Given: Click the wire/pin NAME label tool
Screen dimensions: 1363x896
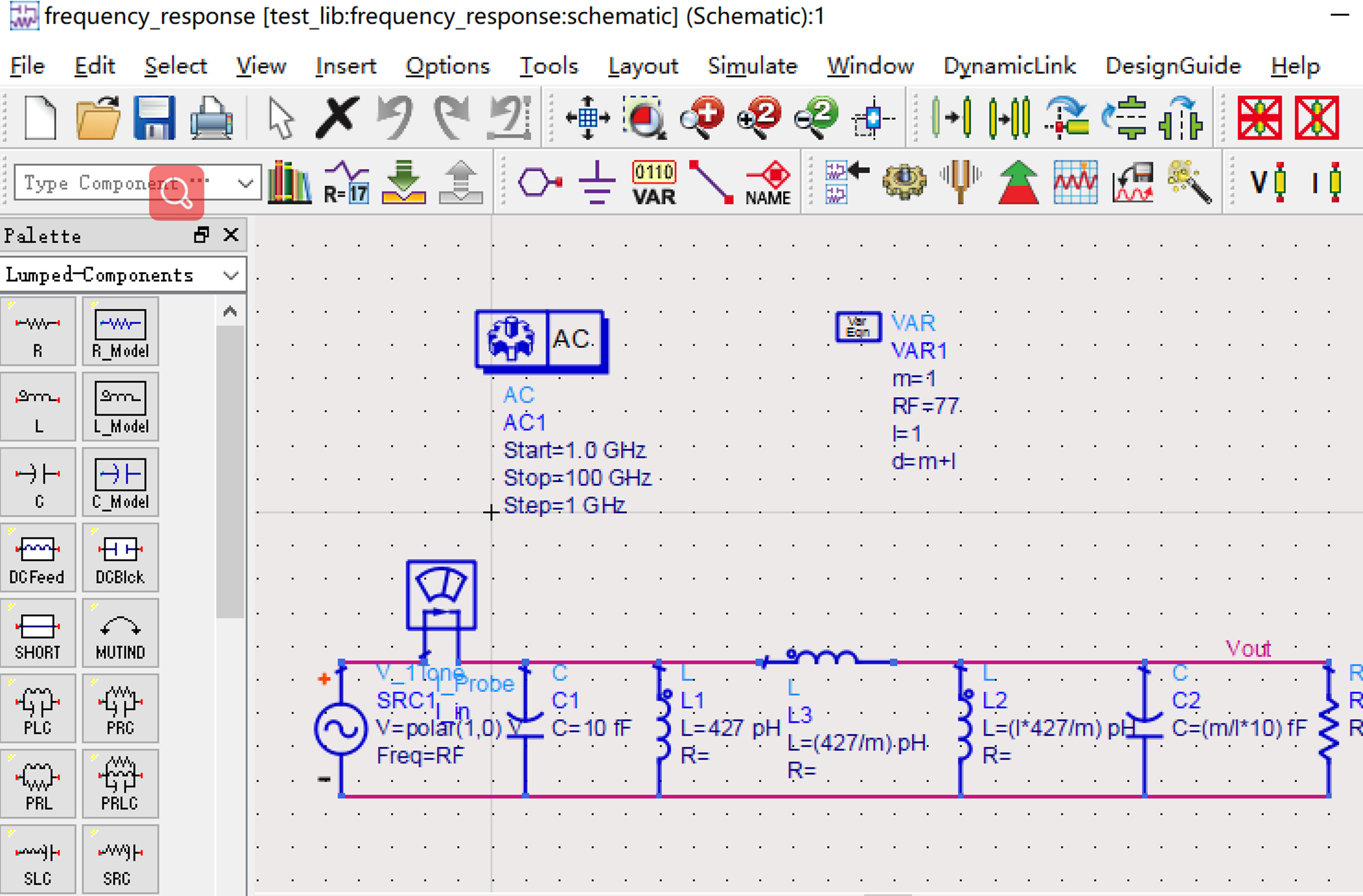Looking at the screenshot, I should coord(768,182).
